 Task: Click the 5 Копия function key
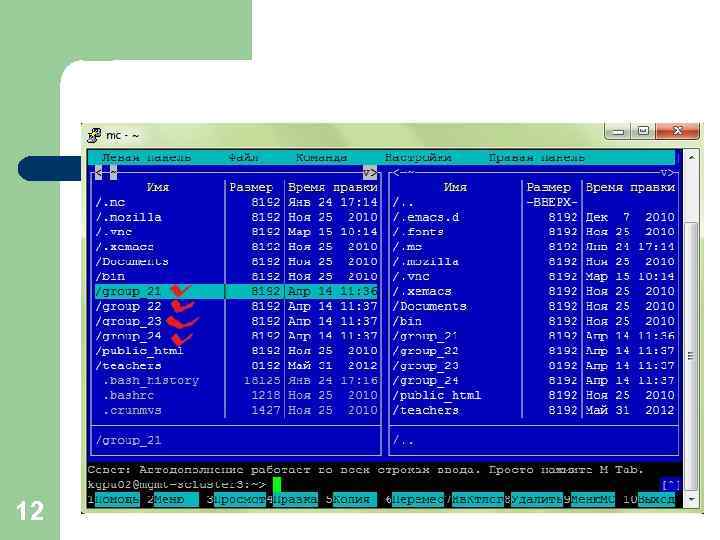351,499
